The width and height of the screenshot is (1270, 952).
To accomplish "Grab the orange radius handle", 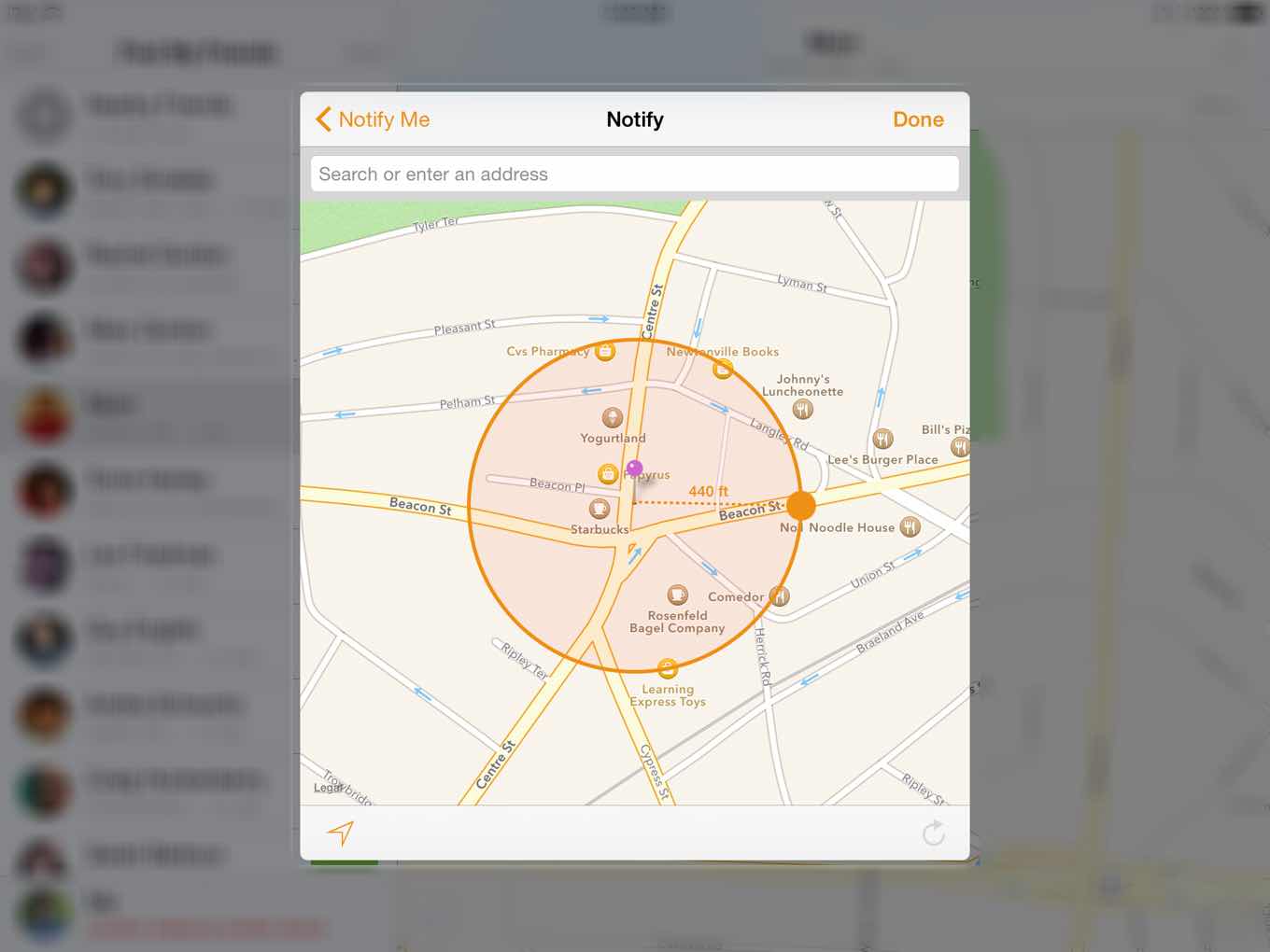I will click(801, 505).
